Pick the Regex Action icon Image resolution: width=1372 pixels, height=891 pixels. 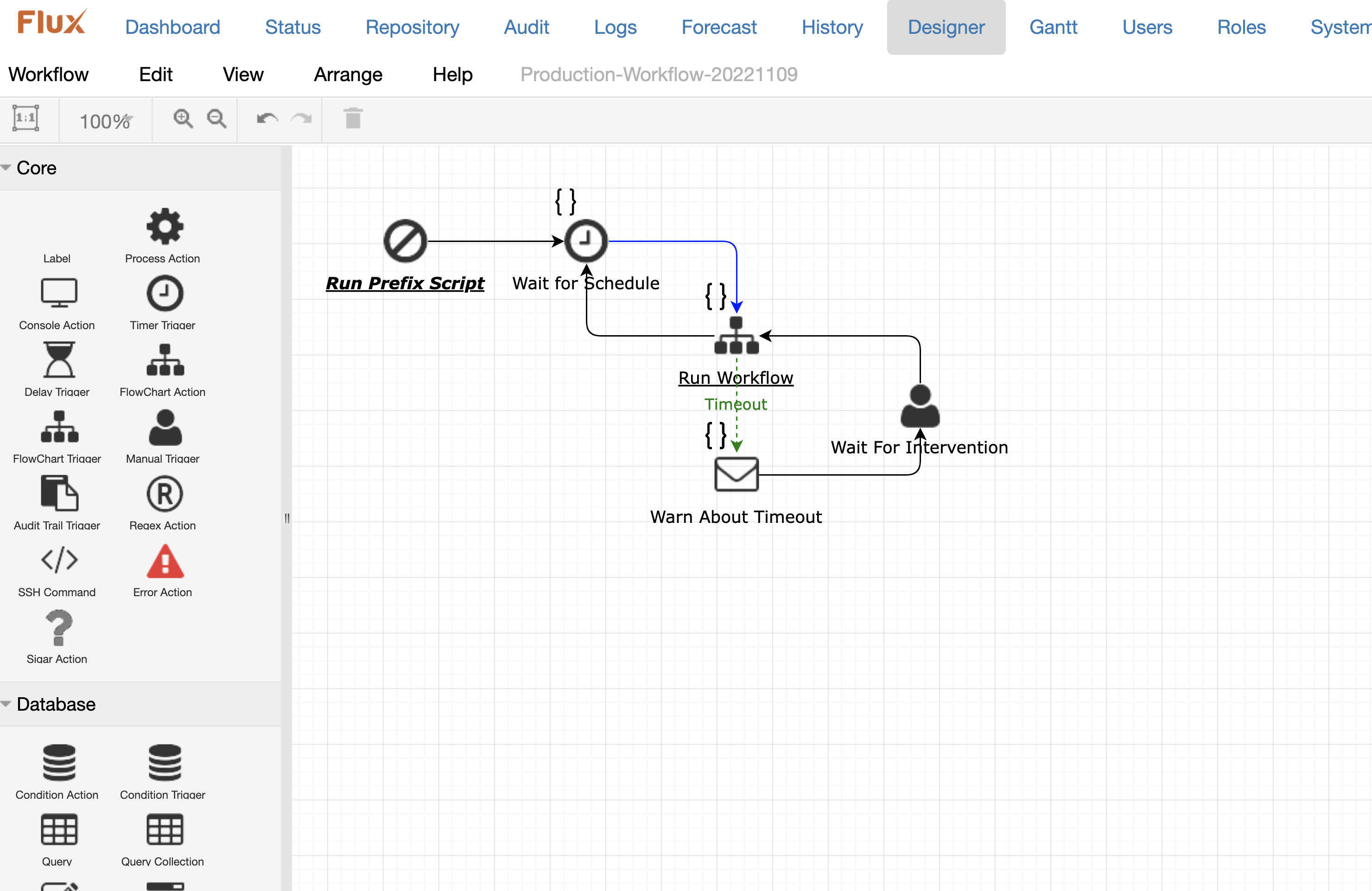(x=165, y=494)
